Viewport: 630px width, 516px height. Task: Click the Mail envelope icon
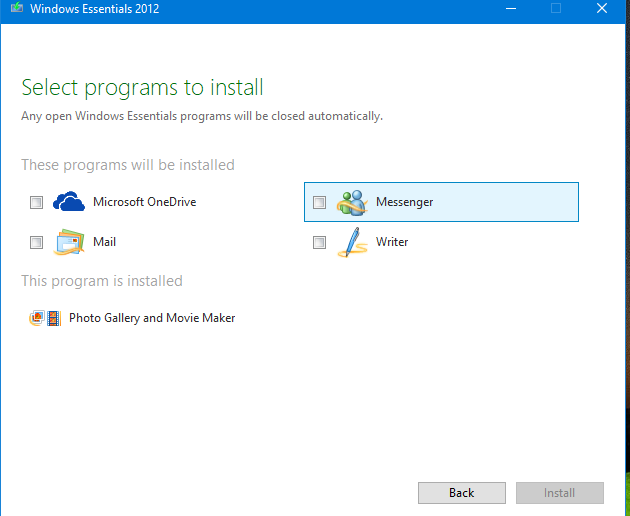click(69, 242)
